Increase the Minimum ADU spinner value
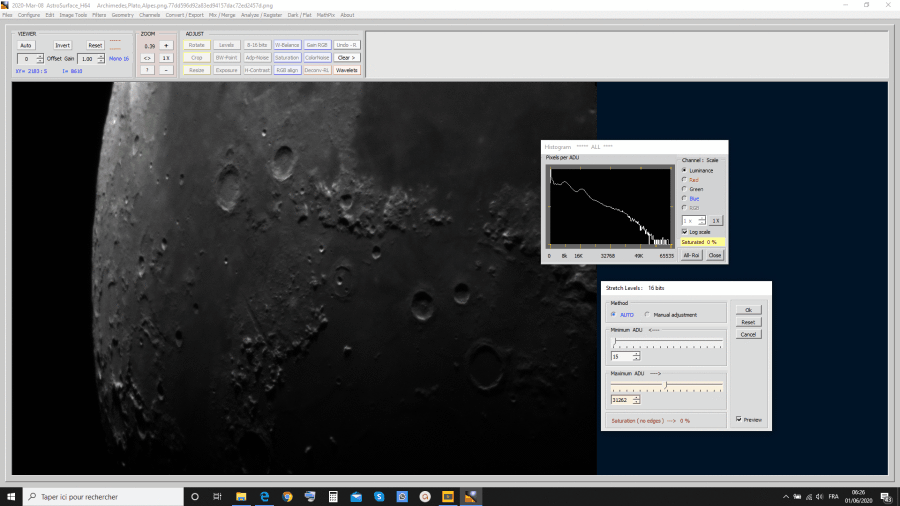The height and width of the screenshot is (506, 900). pos(638,353)
